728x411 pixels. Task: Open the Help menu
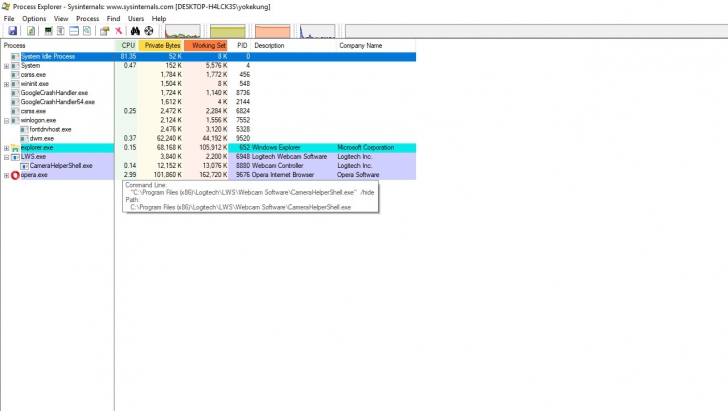(x=159, y=19)
